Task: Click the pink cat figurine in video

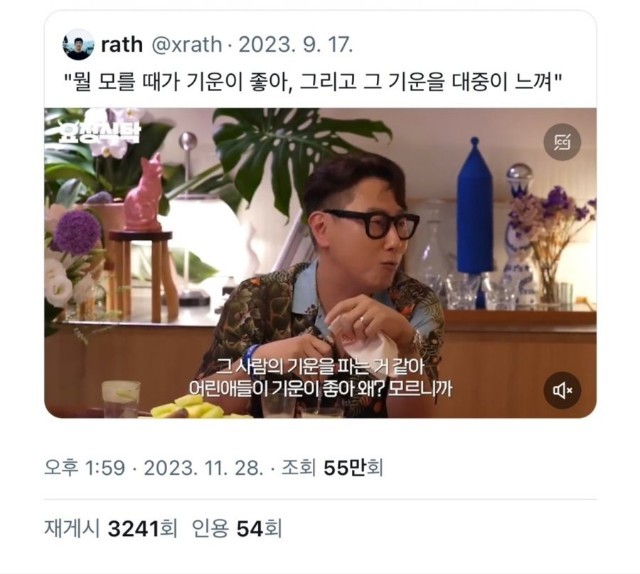Action: pos(143,194)
